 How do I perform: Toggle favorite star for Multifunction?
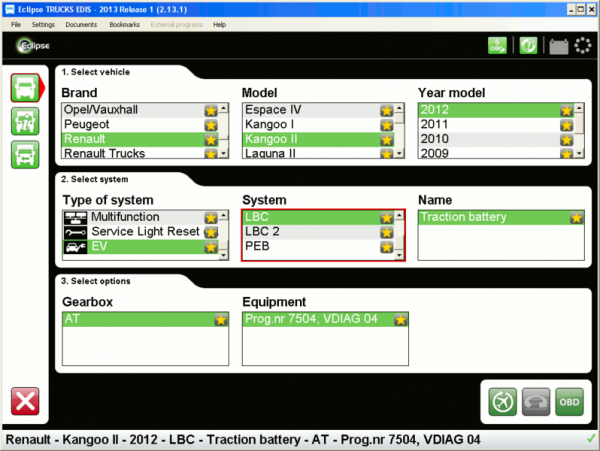click(211, 218)
